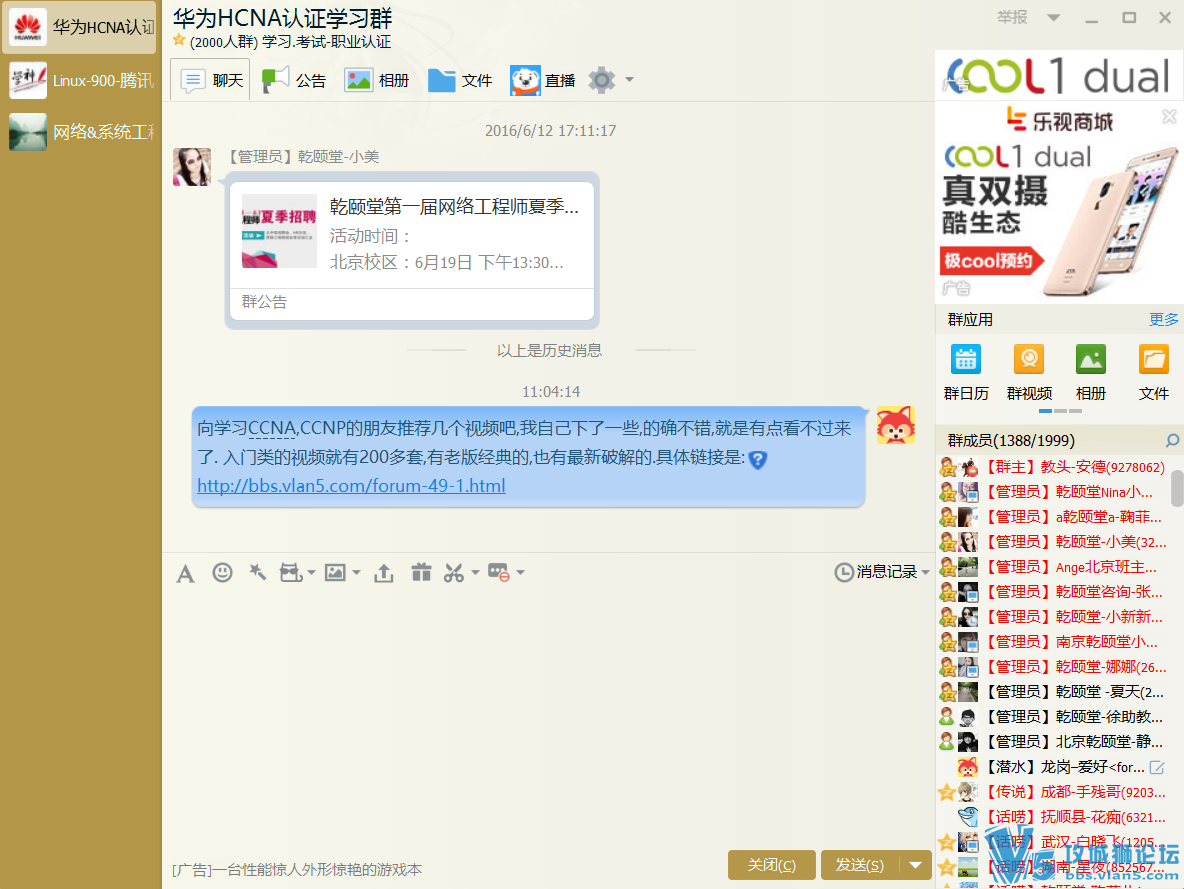Expand the screenshot scissors dropdown arrow
This screenshot has height=889, width=1184.
[x=475, y=573]
